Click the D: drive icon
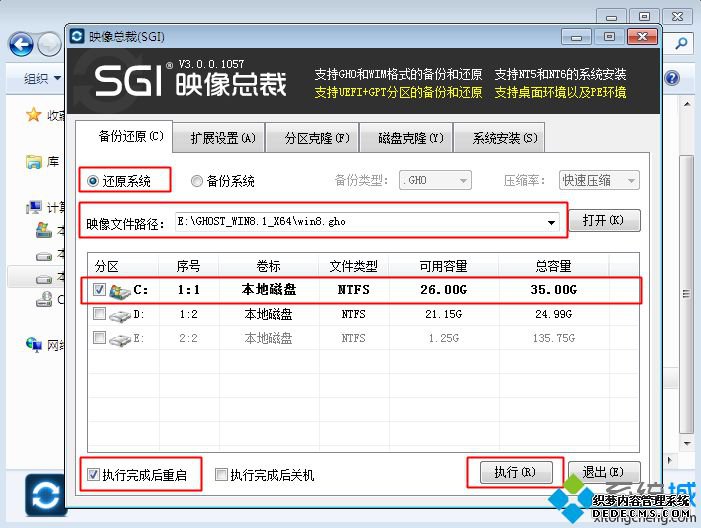Image resolution: width=701 pixels, height=528 pixels. point(119,316)
